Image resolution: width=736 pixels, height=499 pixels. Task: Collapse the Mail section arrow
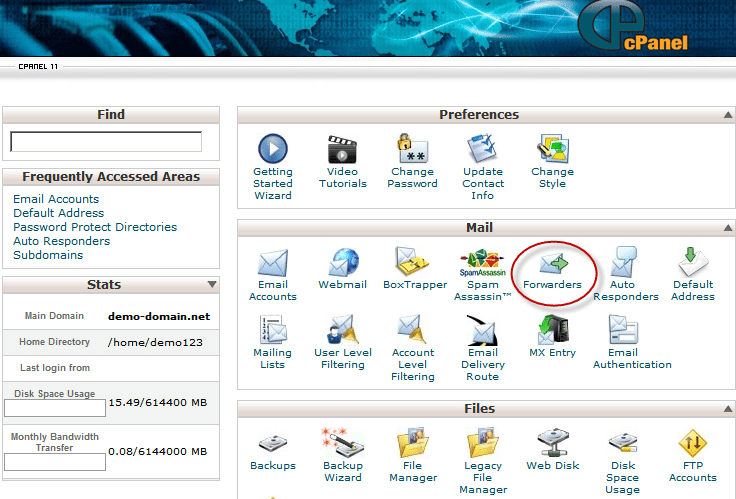click(728, 228)
